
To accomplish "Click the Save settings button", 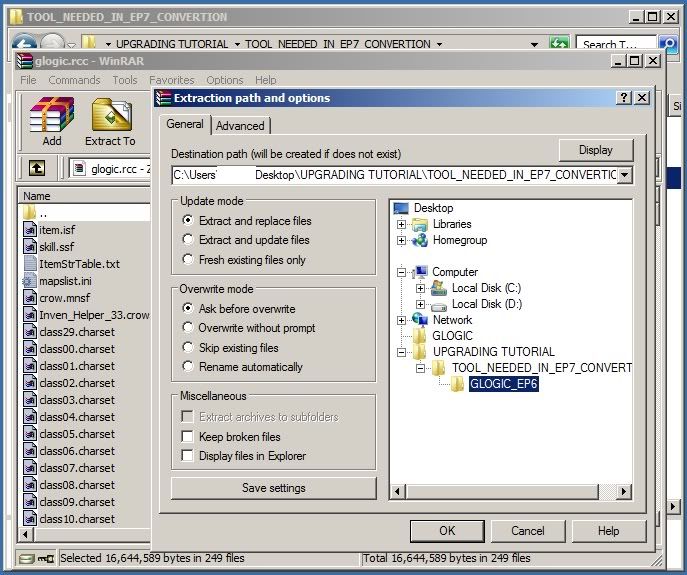I will [273, 488].
